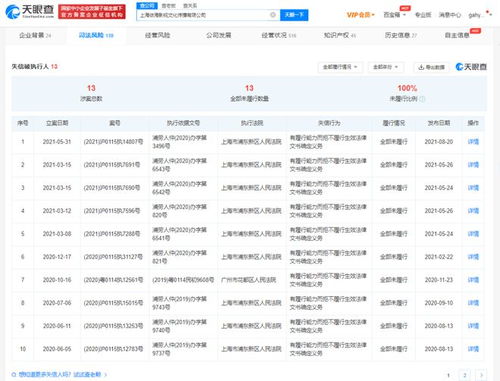Viewport: 500px width, 381px height.
Task: Click the publish date 2020-11-23 cell
Action: pyautogui.click(x=439, y=280)
